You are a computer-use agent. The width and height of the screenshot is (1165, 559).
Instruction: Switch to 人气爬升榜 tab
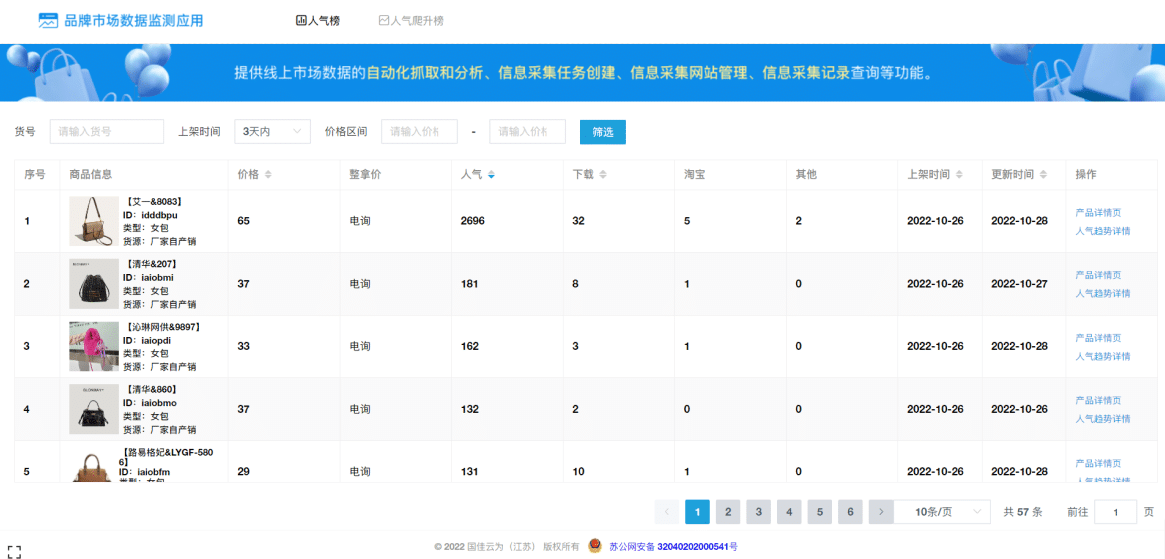coord(411,21)
